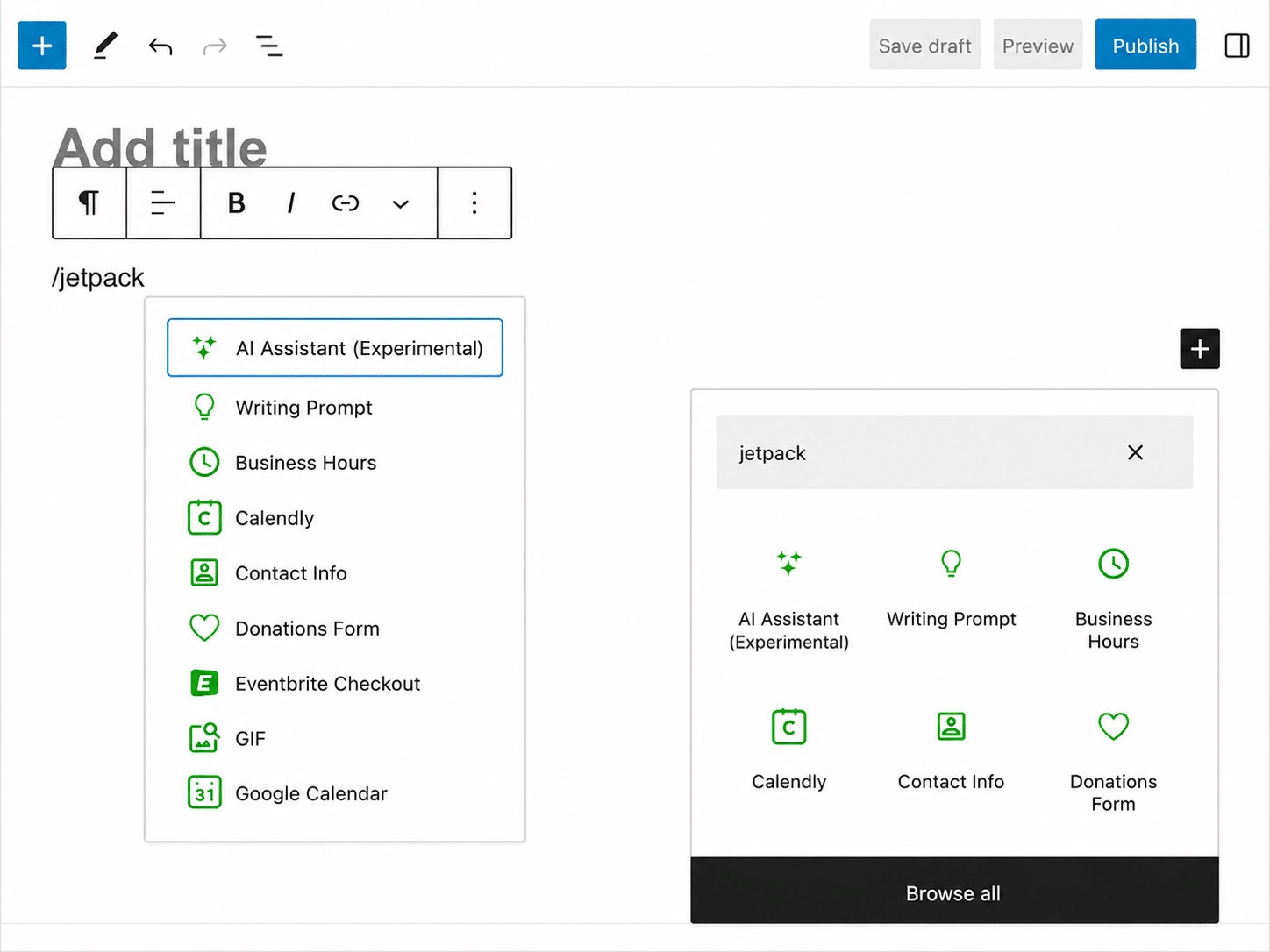This screenshot has width=1270, height=952.
Task: Select the Tools pencil icon
Action: (105, 46)
